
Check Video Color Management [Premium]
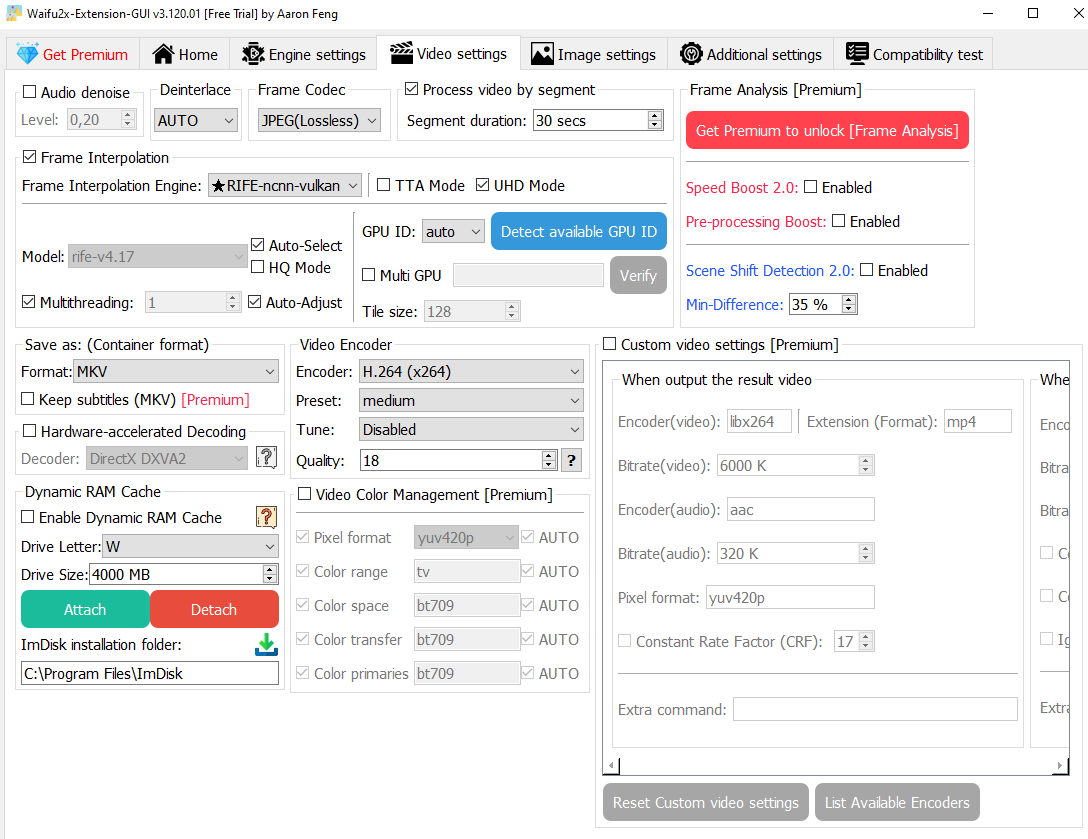click(304, 494)
